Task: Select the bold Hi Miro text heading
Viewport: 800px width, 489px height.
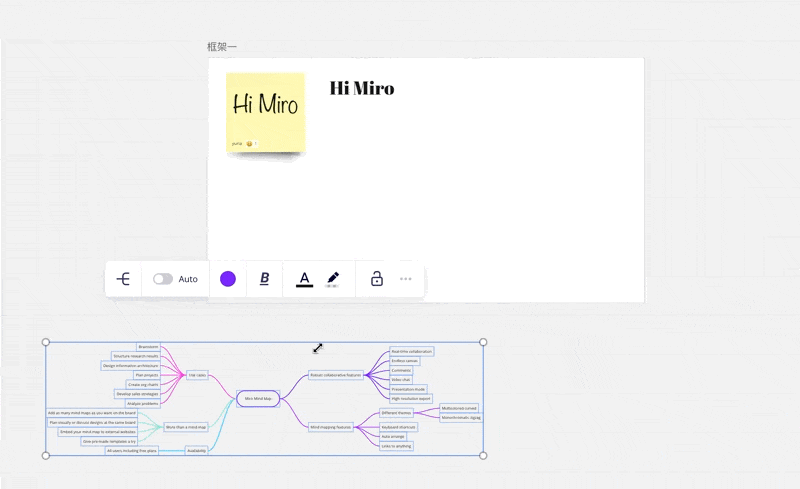Action: [x=362, y=88]
